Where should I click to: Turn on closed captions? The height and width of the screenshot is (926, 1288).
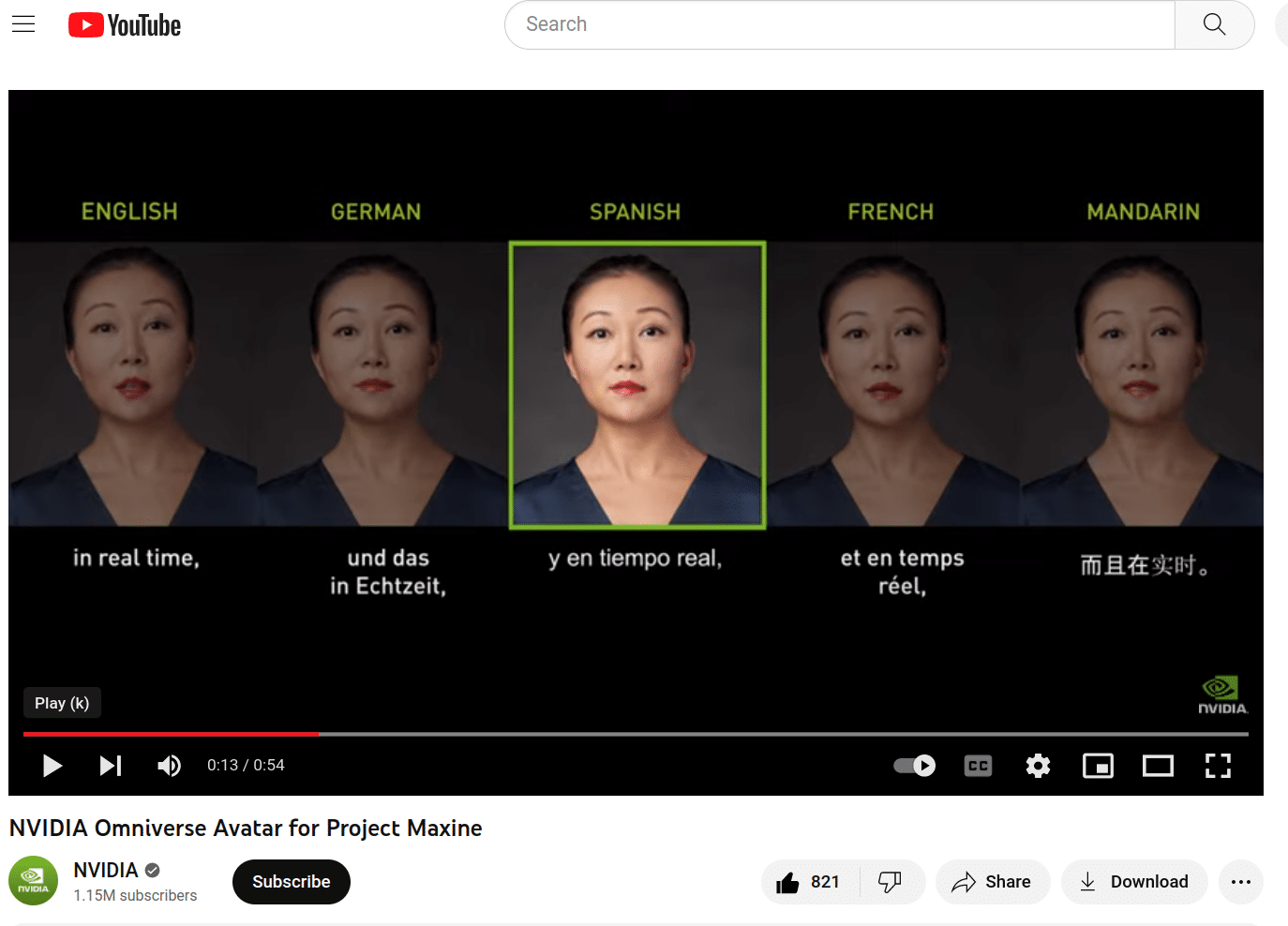[x=978, y=766]
